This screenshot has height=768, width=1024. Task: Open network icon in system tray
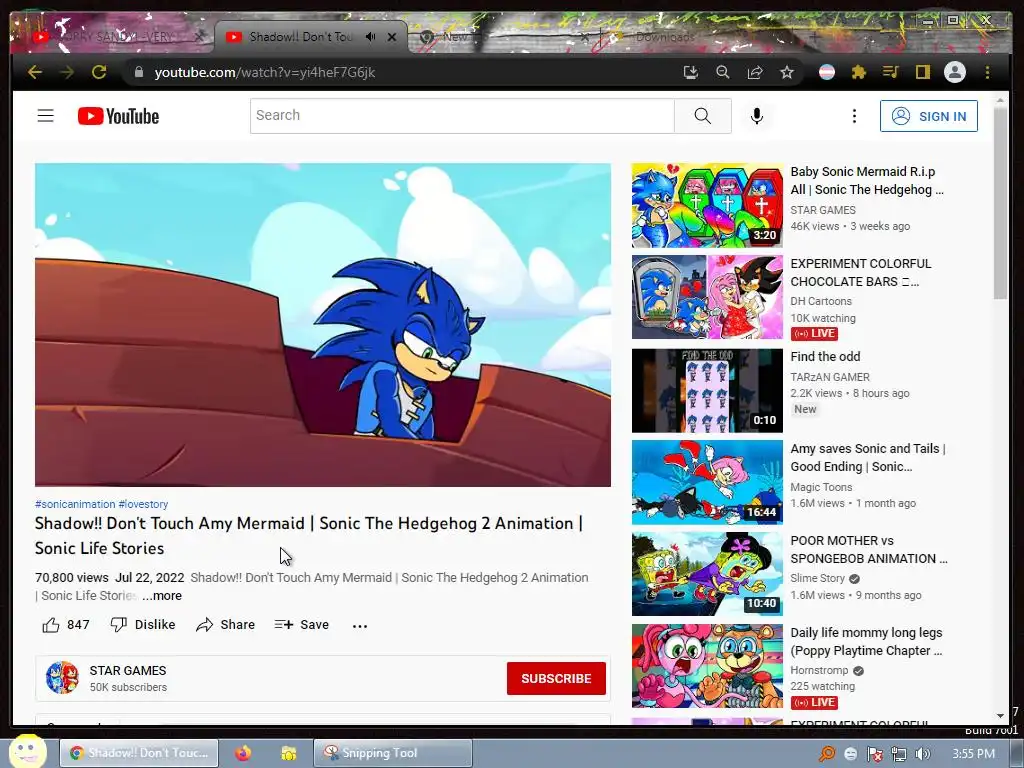pyautogui.click(x=899, y=754)
